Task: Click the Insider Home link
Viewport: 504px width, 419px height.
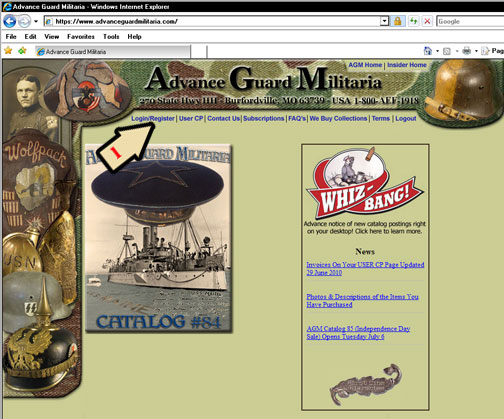Action: (407, 65)
